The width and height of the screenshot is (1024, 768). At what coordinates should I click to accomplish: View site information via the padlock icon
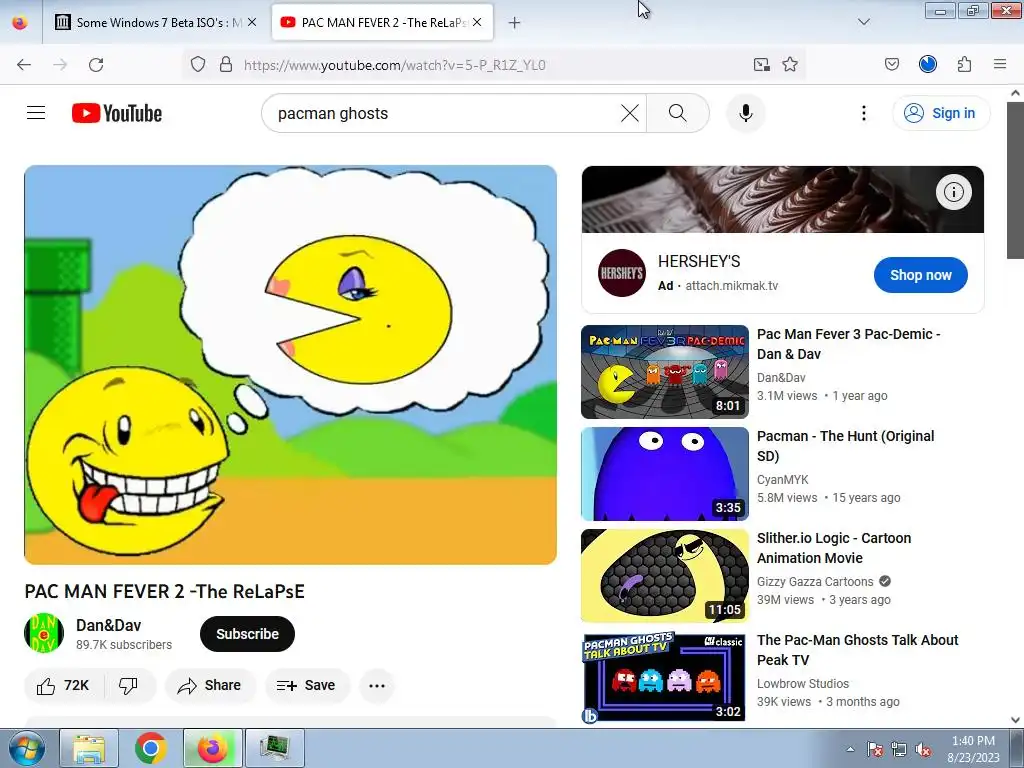pyautogui.click(x=226, y=64)
